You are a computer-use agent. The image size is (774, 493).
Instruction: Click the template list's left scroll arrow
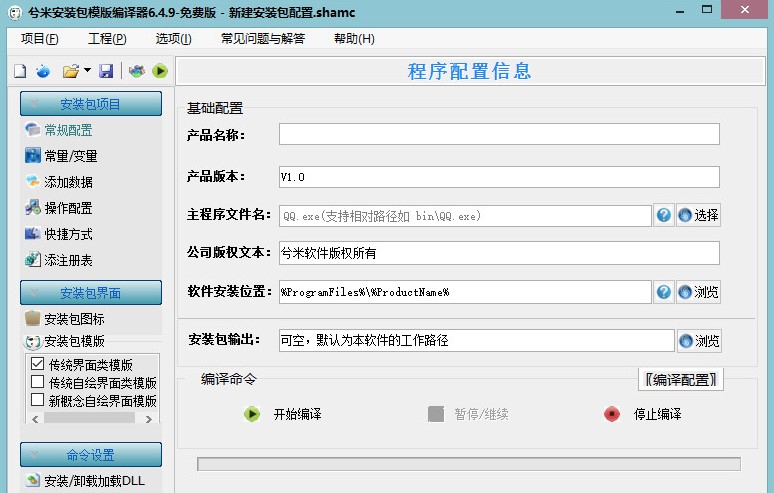click(x=35, y=418)
